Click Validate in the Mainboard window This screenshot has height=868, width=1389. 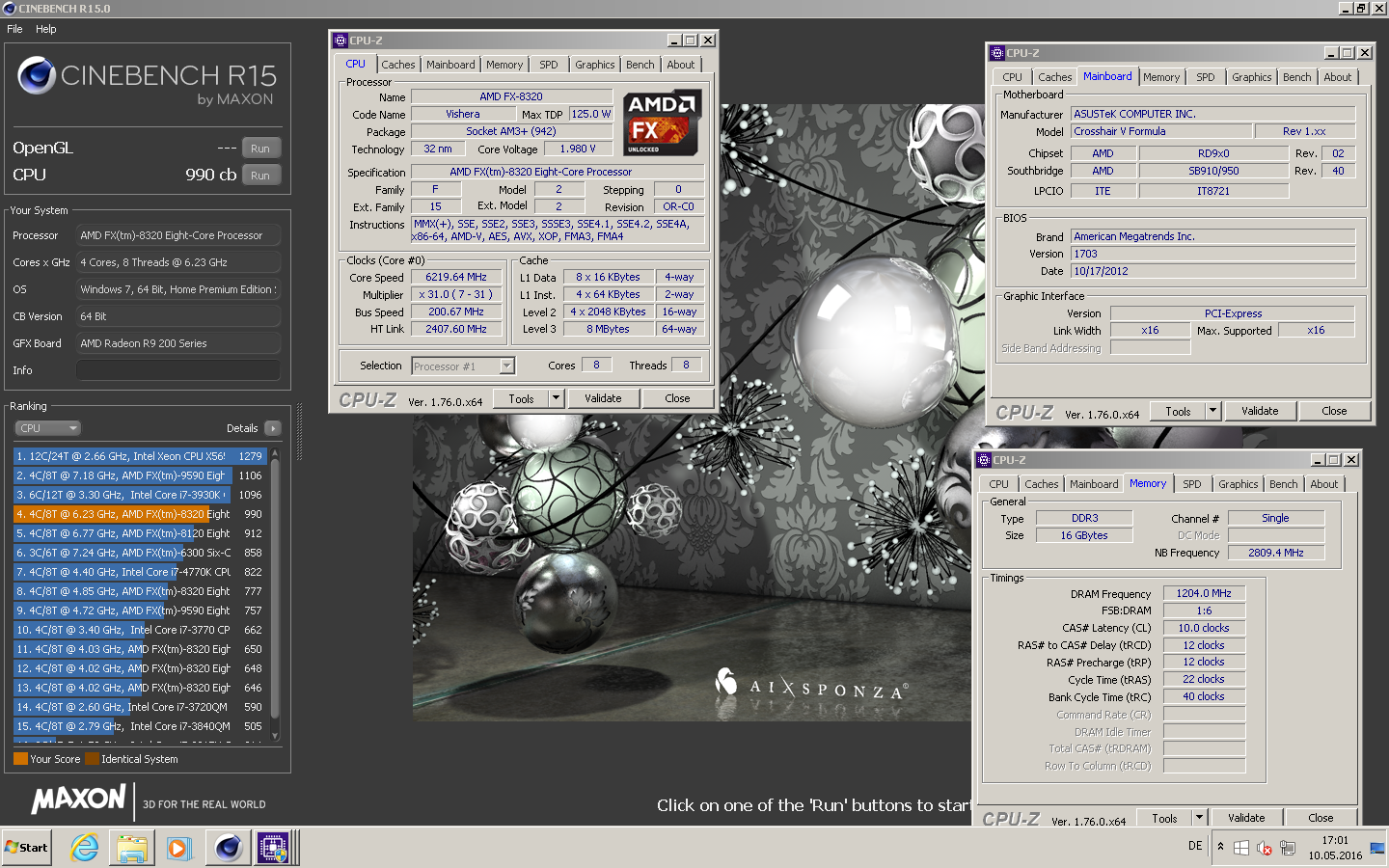pos(1260,411)
